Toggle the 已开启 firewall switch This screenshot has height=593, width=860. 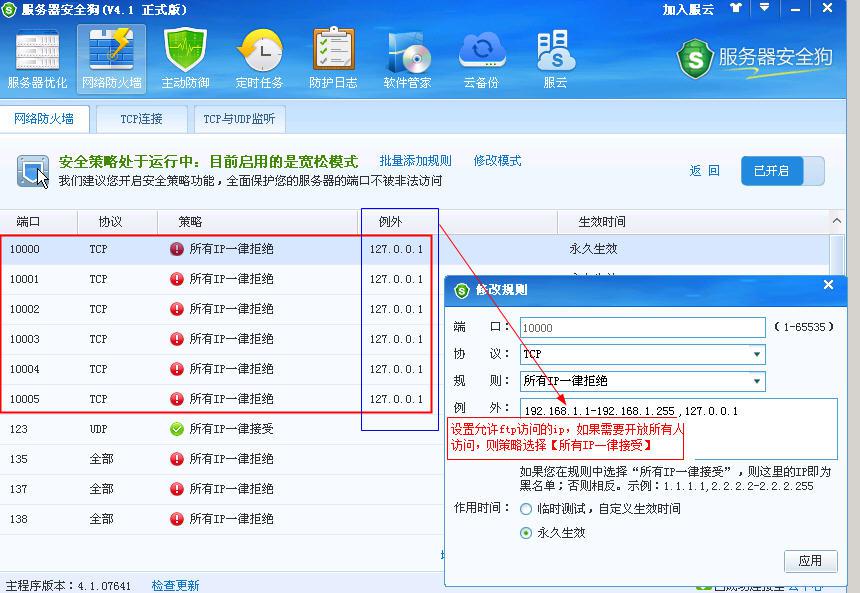click(x=783, y=171)
